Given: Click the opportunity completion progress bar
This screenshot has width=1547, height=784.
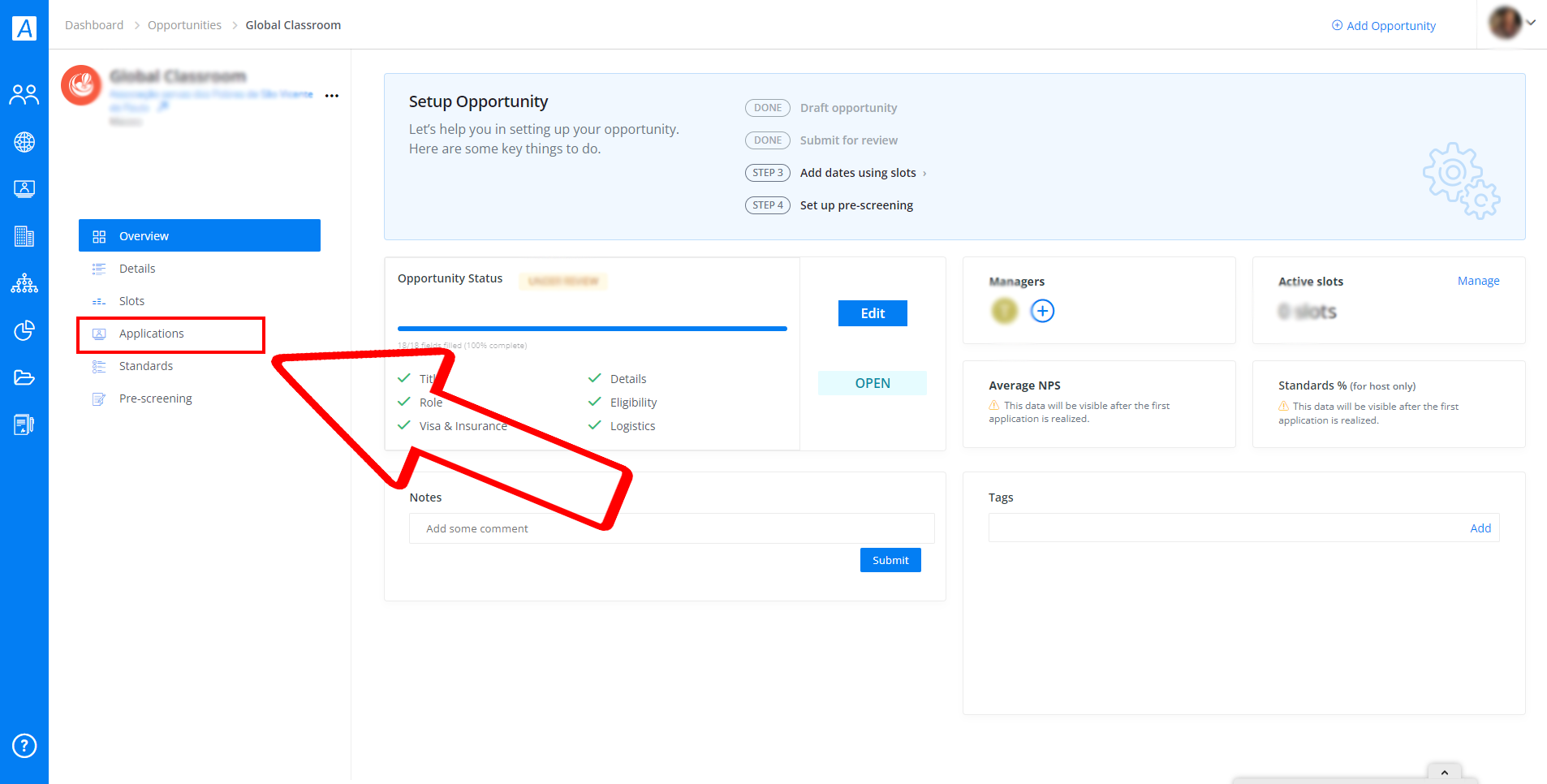Looking at the screenshot, I should tap(593, 329).
